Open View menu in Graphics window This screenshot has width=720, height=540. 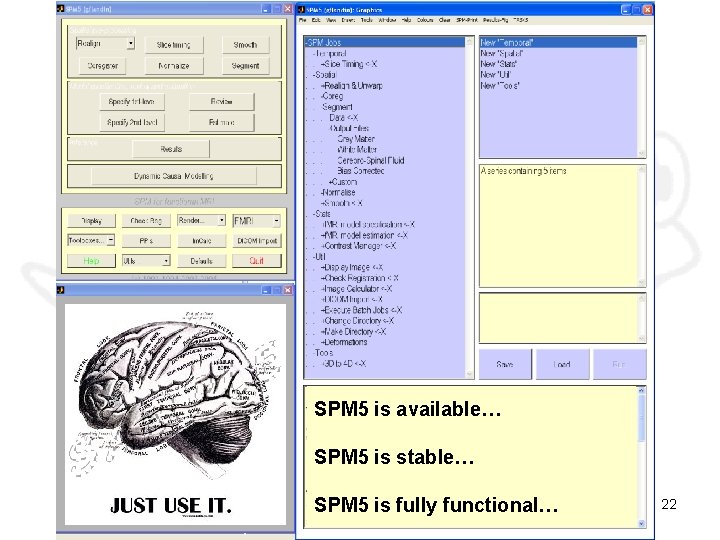tap(331, 20)
